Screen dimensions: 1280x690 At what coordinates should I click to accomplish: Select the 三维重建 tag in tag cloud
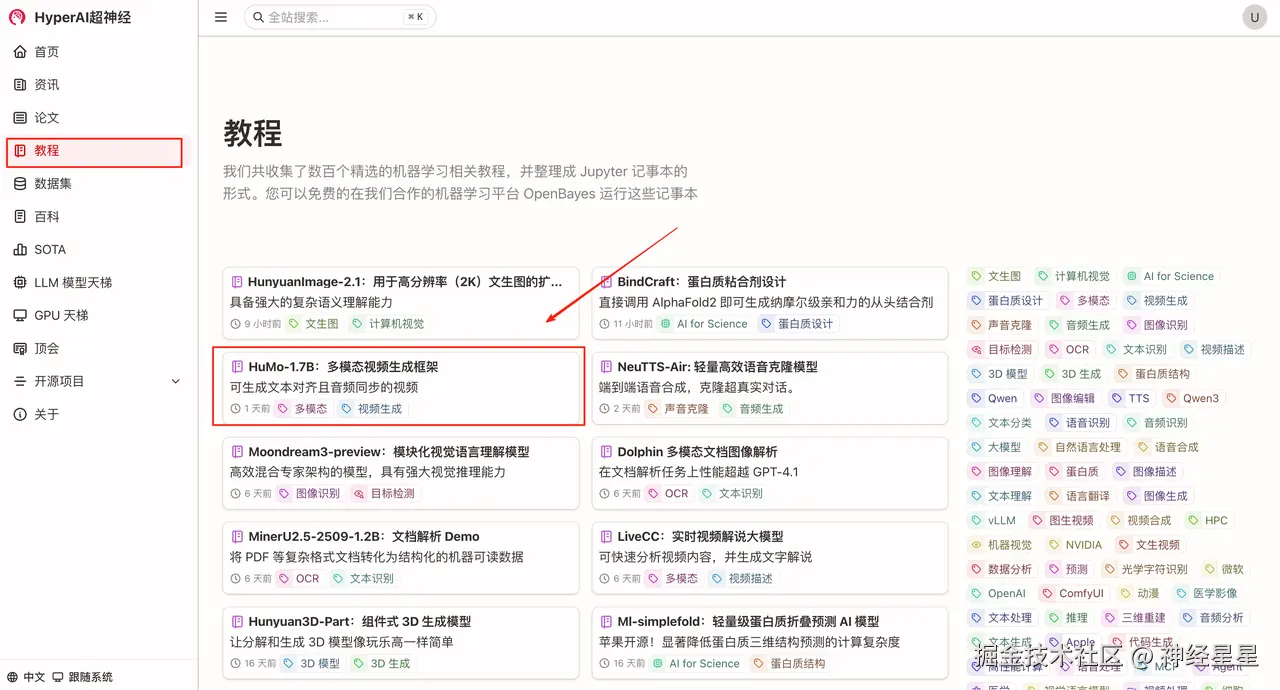[1135, 618]
